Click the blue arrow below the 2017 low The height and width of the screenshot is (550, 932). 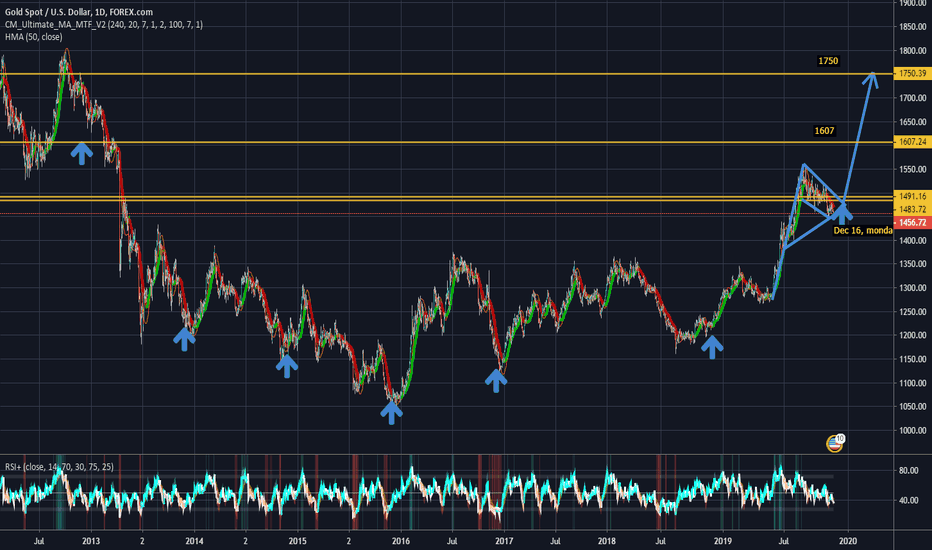coord(496,379)
